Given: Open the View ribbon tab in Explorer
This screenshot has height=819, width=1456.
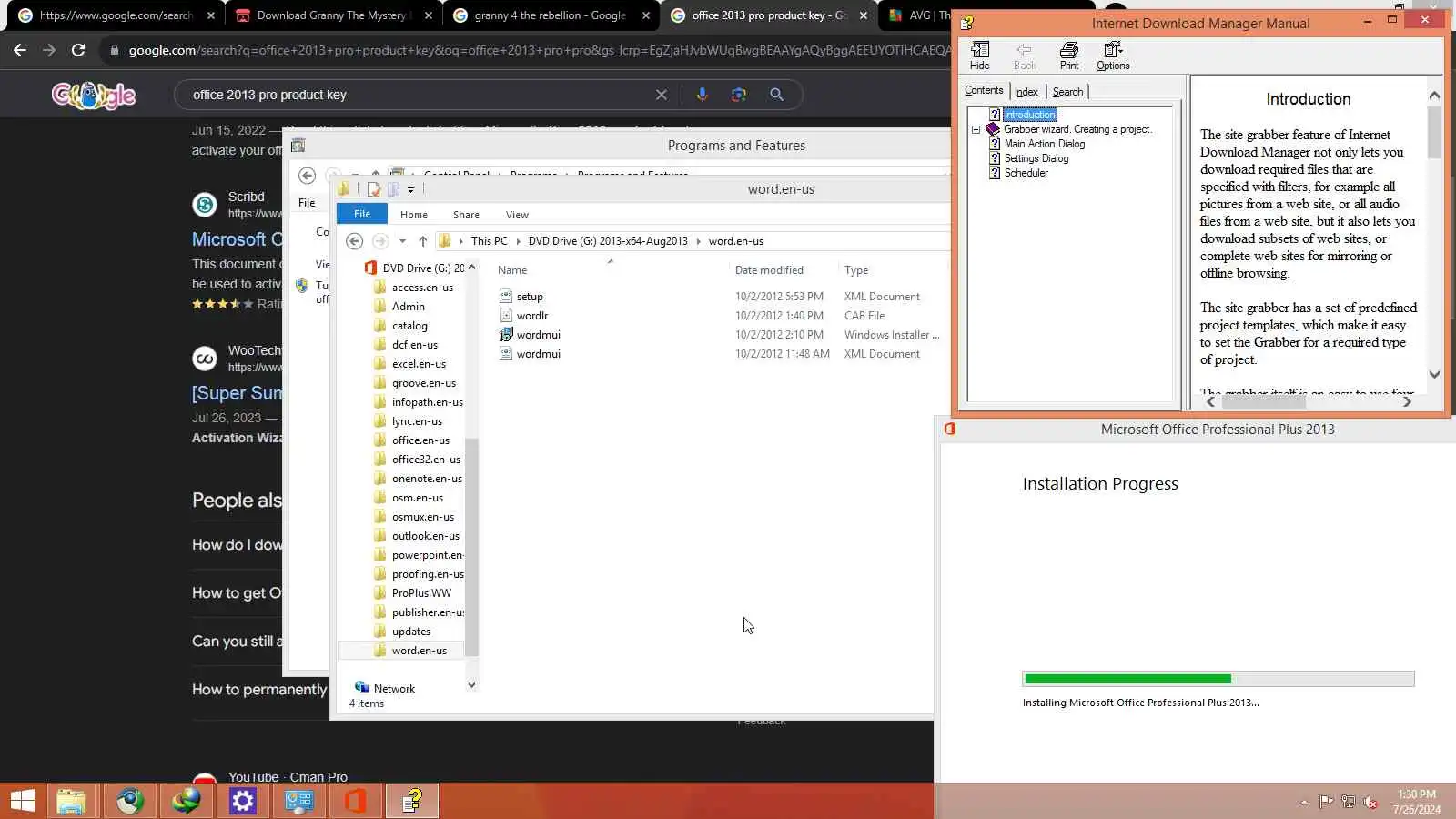Looking at the screenshot, I should click(517, 215).
